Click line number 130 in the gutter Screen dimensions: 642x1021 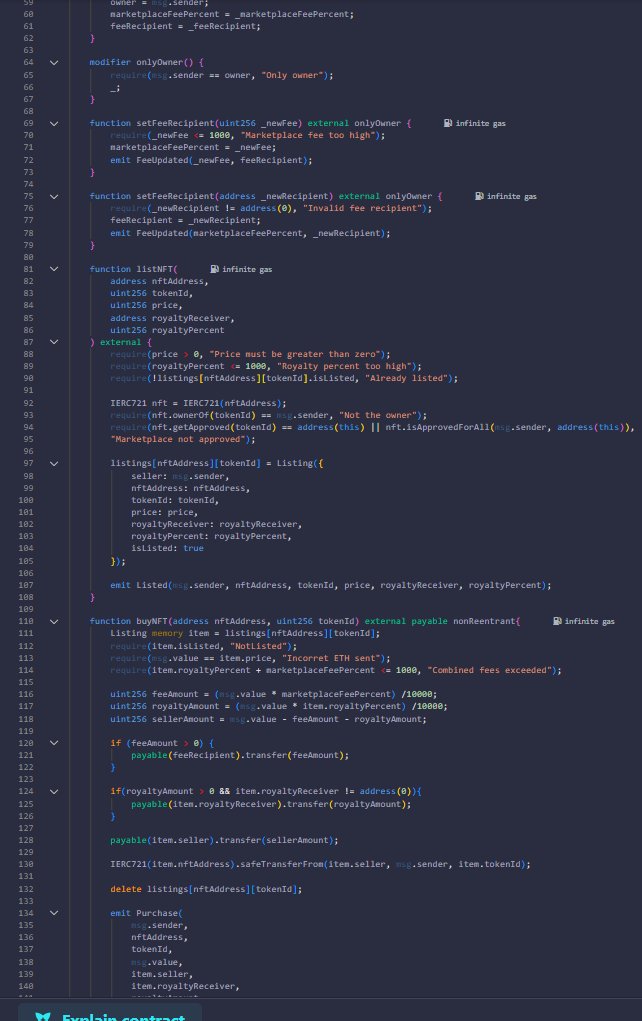[x=26, y=864]
